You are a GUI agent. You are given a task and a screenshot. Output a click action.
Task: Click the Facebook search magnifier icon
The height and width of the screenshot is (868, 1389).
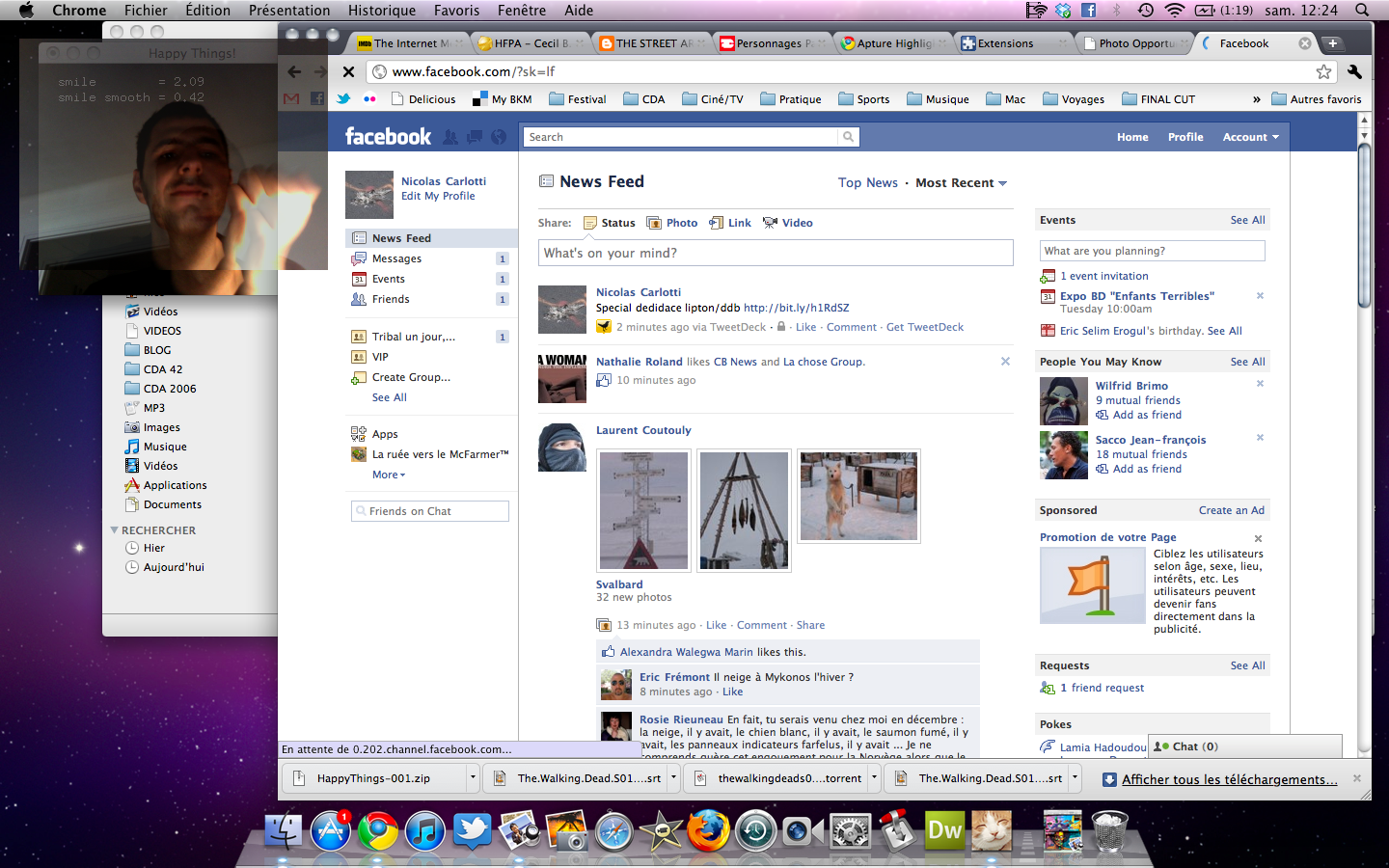tap(848, 137)
